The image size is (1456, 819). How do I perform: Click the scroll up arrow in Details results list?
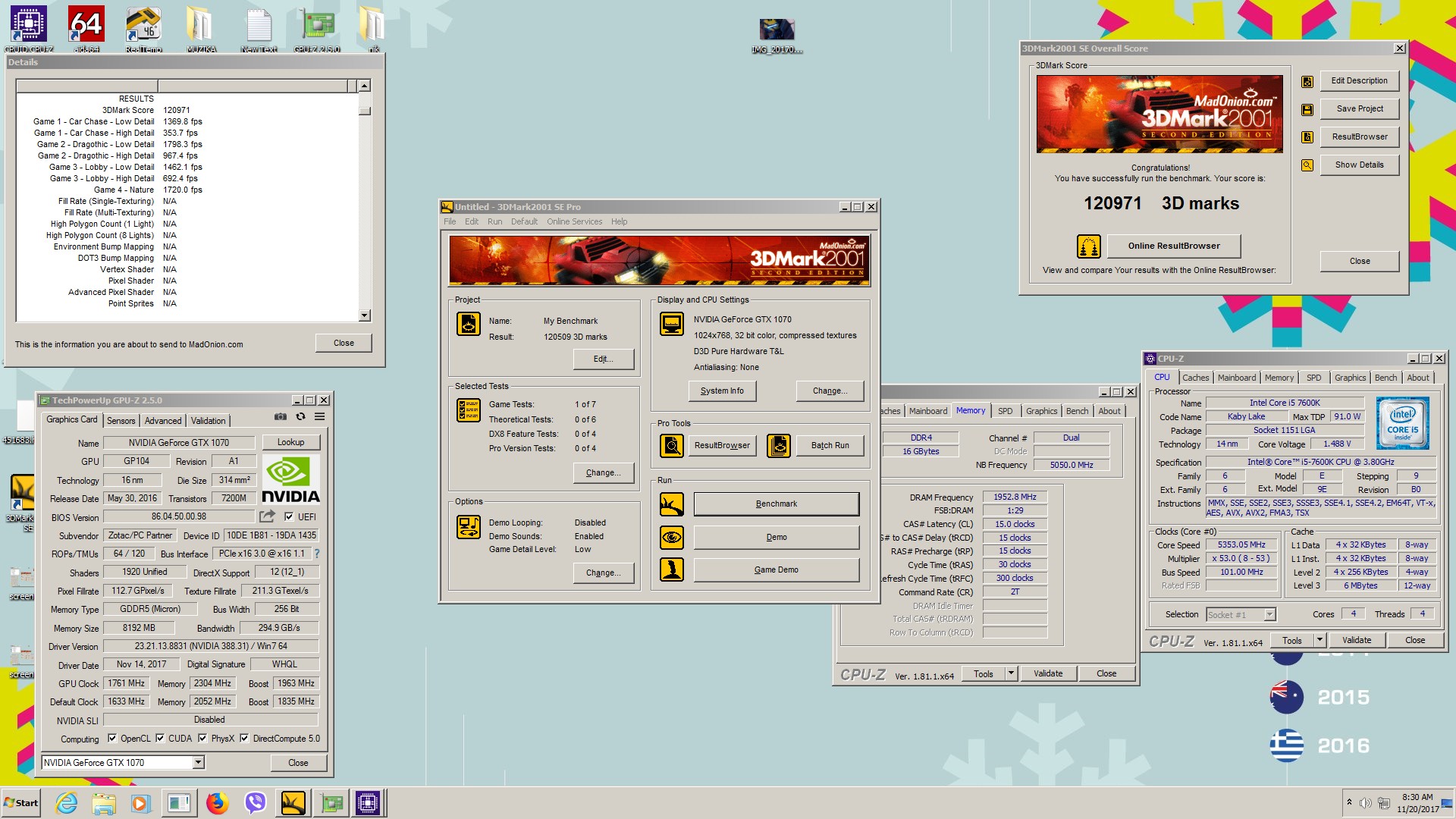(365, 86)
